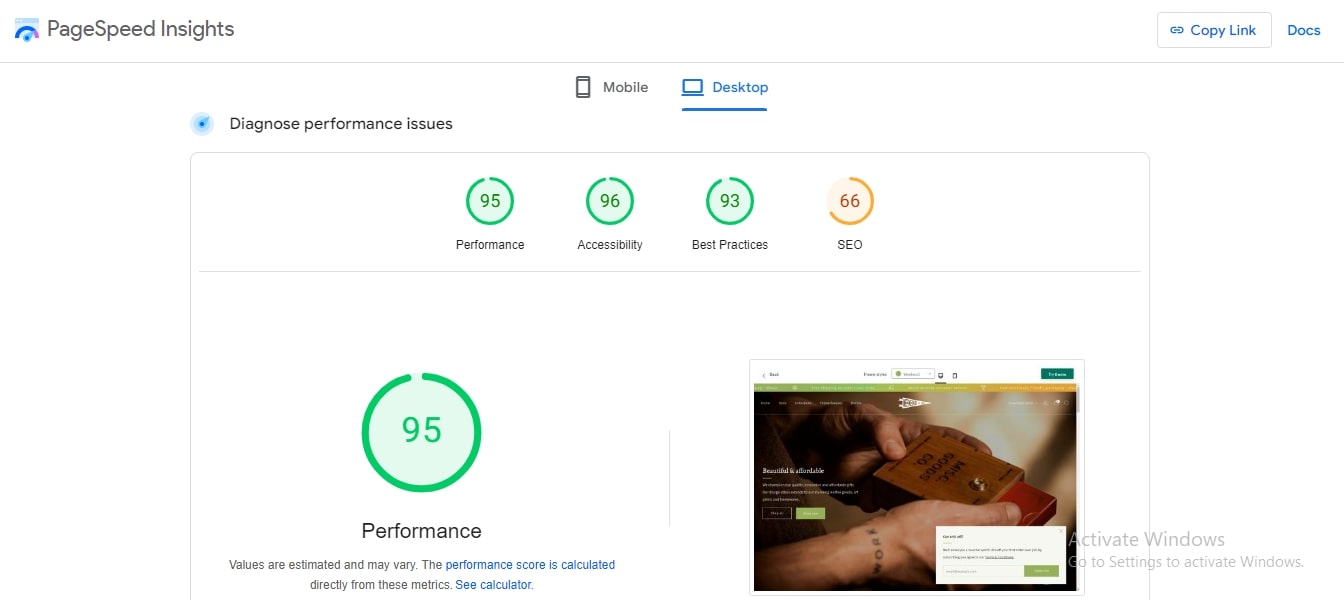Click the SEO label

pyautogui.click(x=850, y=245)
